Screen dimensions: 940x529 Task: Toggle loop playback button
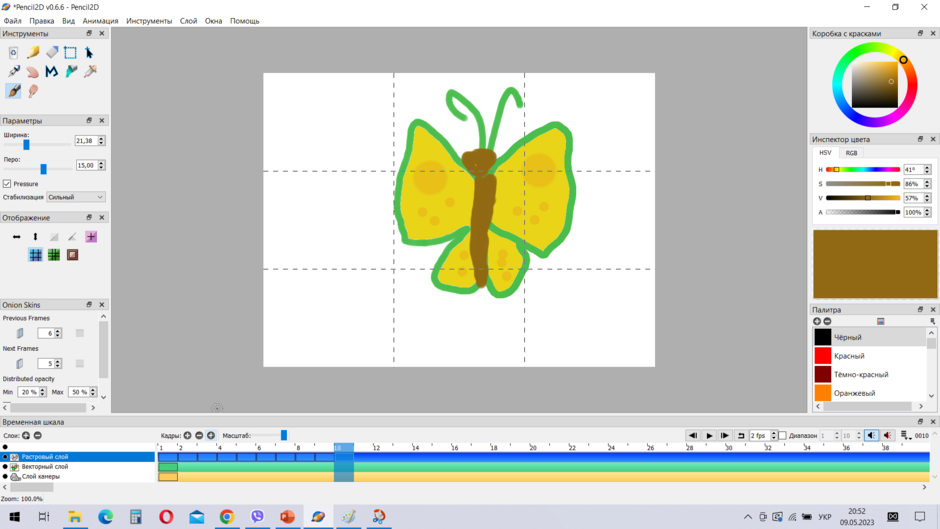741,435
